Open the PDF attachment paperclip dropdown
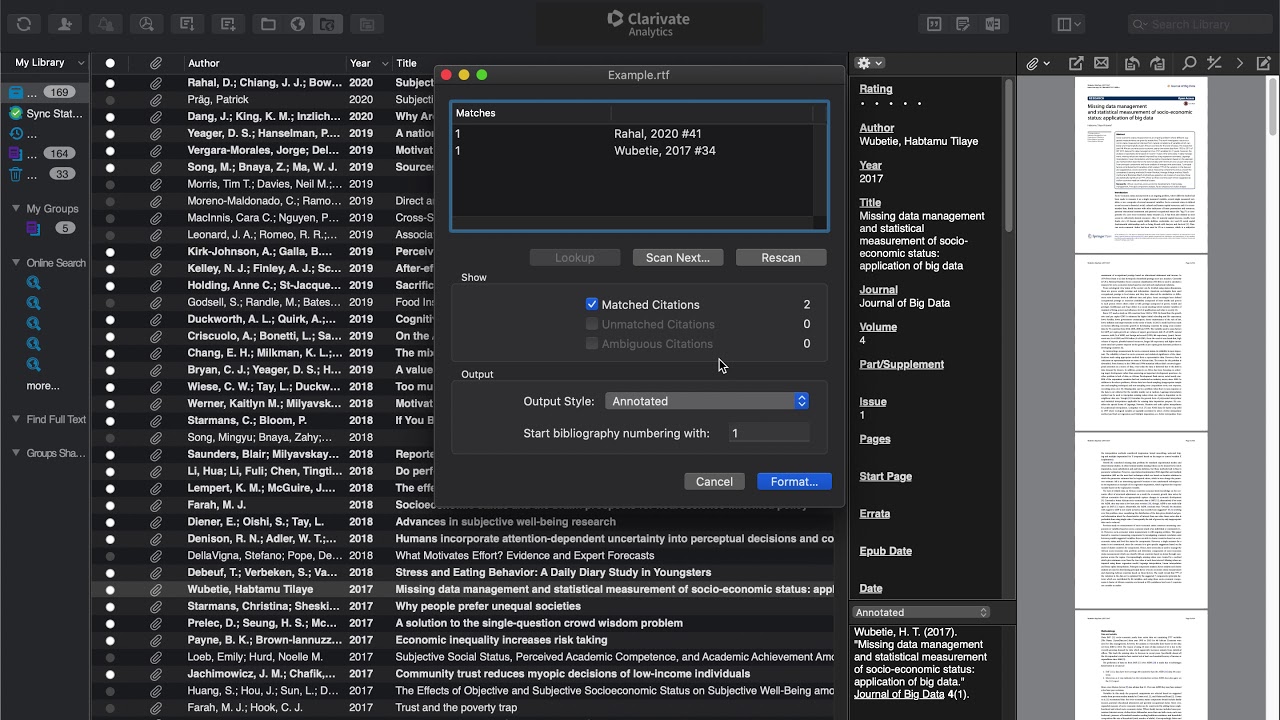 click(1038, 63)
